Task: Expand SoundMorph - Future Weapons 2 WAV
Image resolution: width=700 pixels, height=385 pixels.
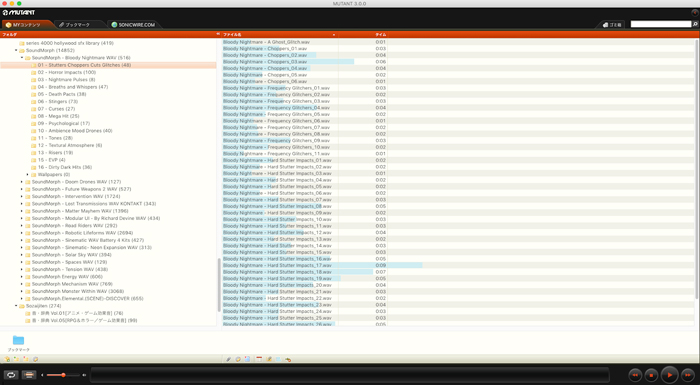Action: coord(22,189)
